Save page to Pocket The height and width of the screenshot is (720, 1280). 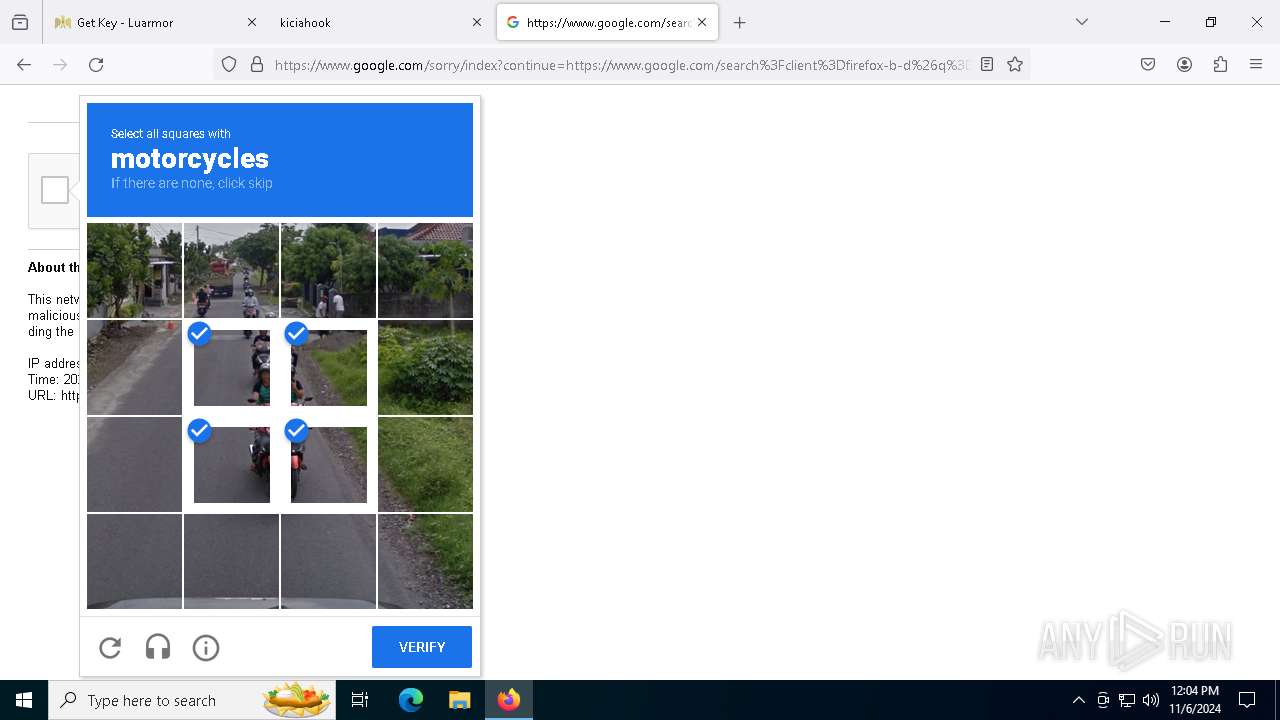(1148, 64)
